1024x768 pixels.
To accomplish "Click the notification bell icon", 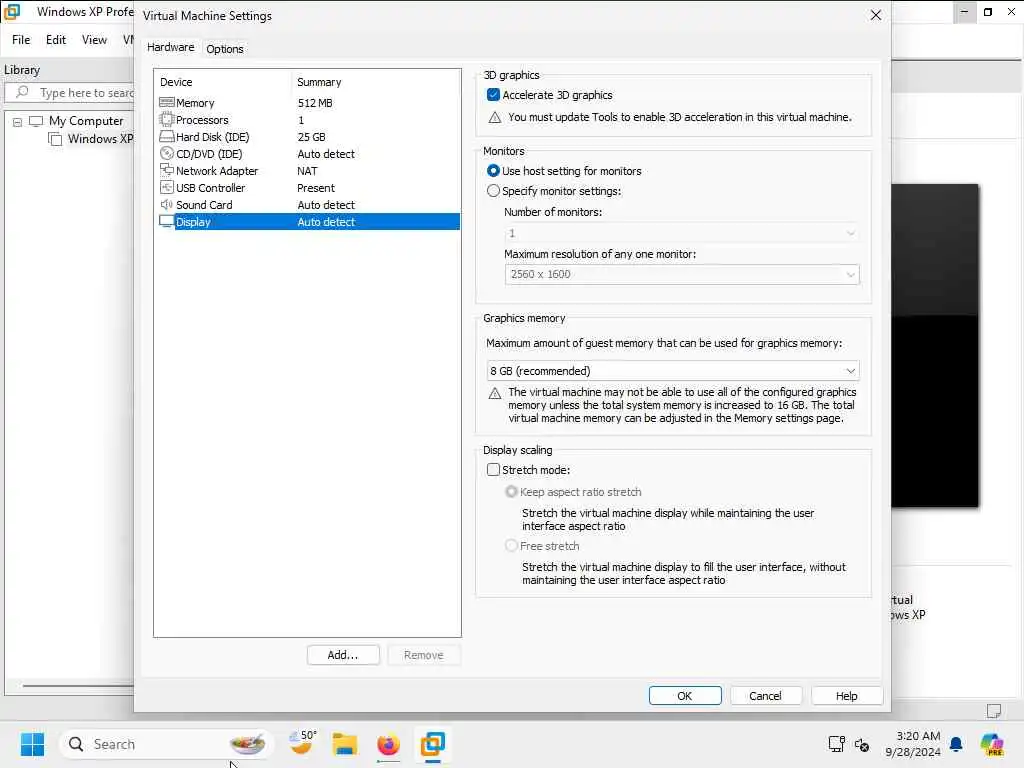I will [956, 744].
